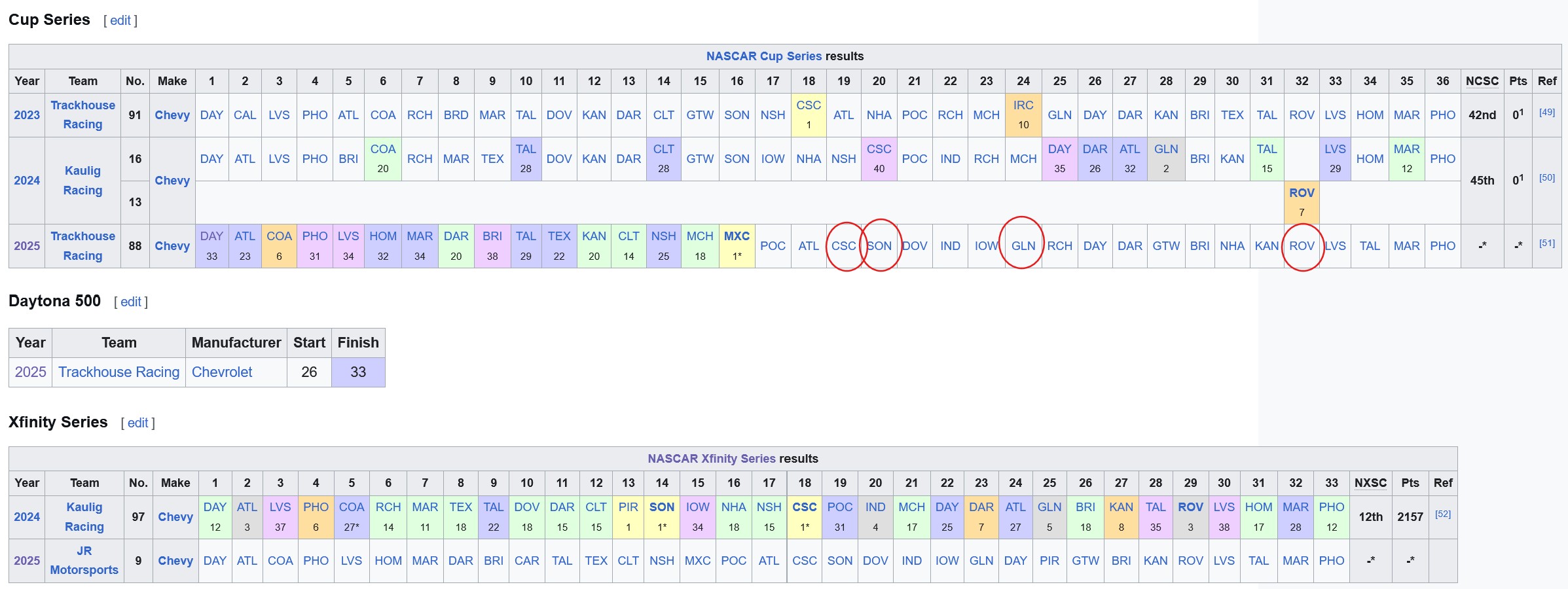Open Trackhouse Racing link in Daytona 500 table

[x=119, y=372]
